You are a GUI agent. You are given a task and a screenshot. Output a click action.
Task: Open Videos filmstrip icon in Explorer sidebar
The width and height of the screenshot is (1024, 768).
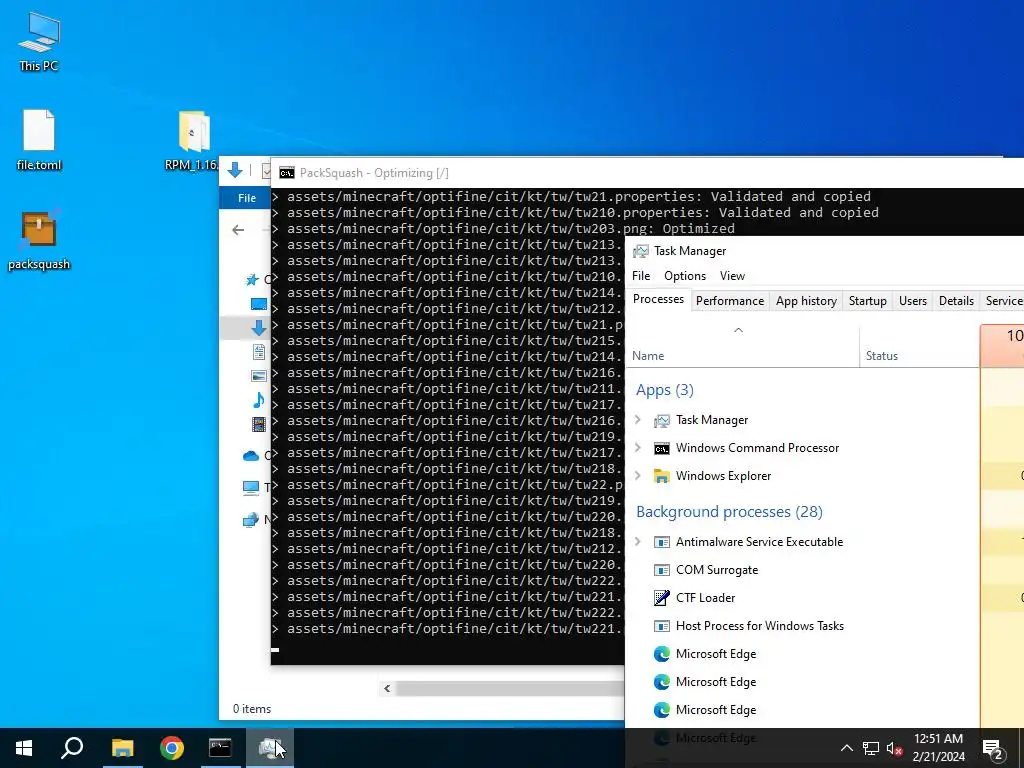(x=259, y=424)
